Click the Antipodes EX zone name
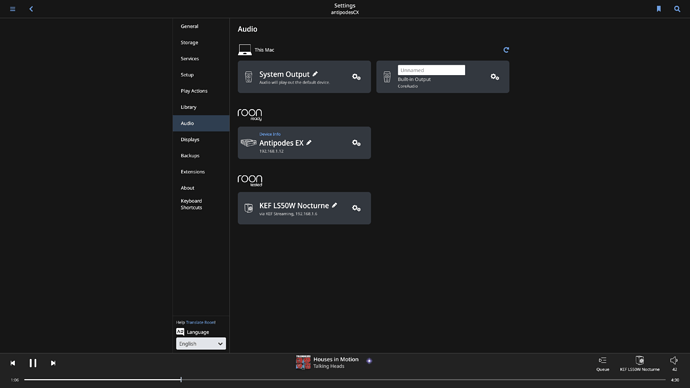The width and height of the screenshot is (690, 388). tap(281, 143)
